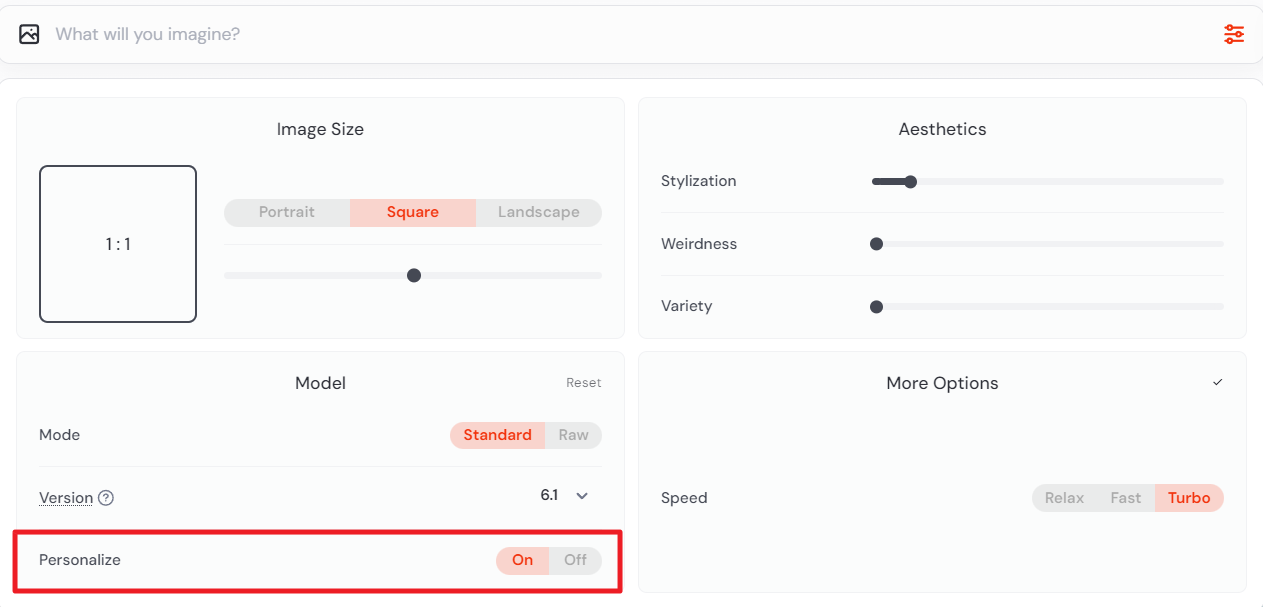Click the Stylization slider handle
The image size is (1263, 607).
[910, 182]
